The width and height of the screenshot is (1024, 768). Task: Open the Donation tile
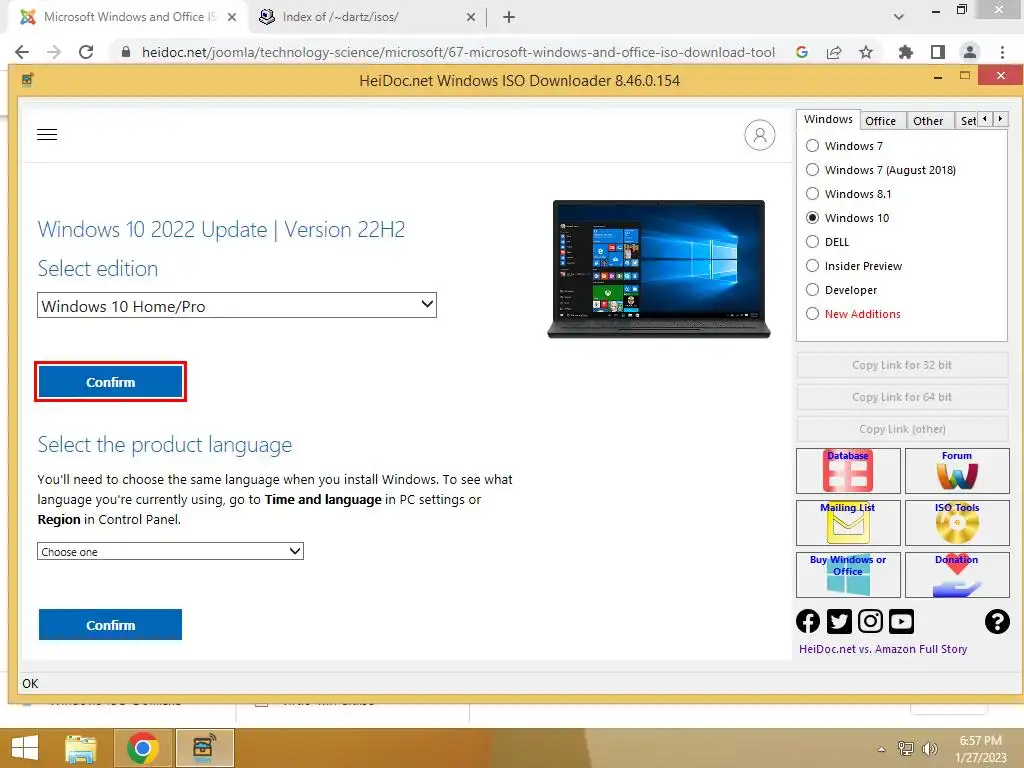click(x=957, y=575)
